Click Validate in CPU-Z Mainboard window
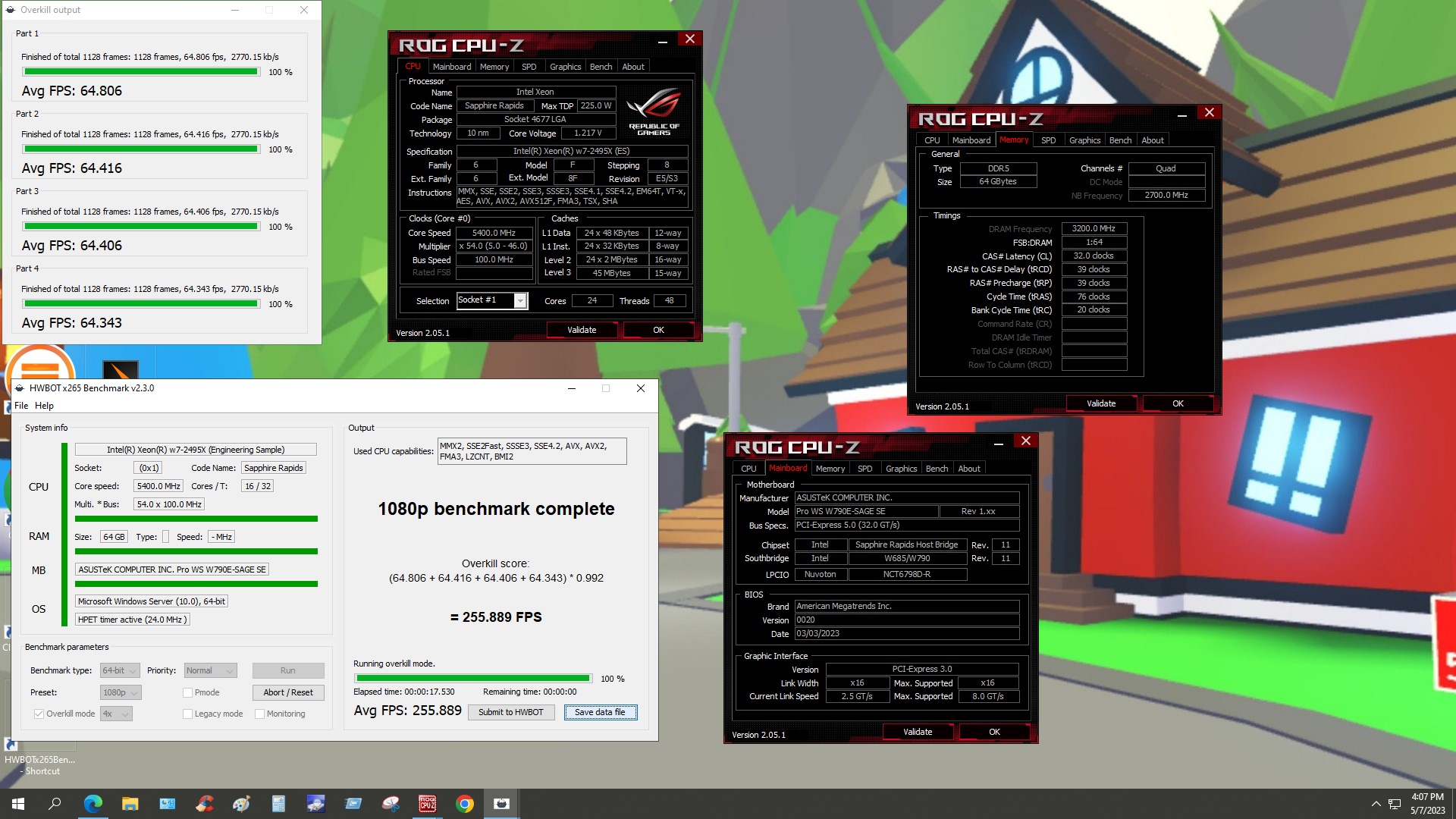This screenshot has height=819, width=1456. (x=918, y=732)
